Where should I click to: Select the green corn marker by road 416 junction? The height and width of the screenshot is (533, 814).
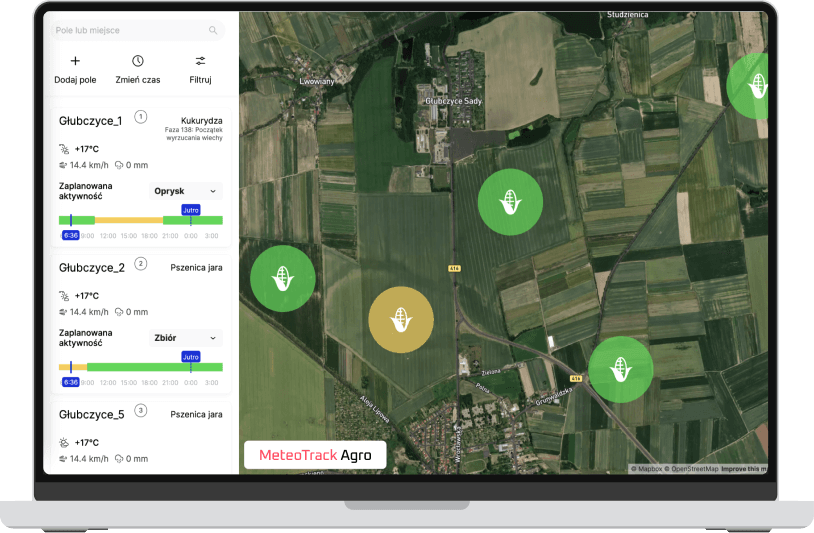click(621, 370)
